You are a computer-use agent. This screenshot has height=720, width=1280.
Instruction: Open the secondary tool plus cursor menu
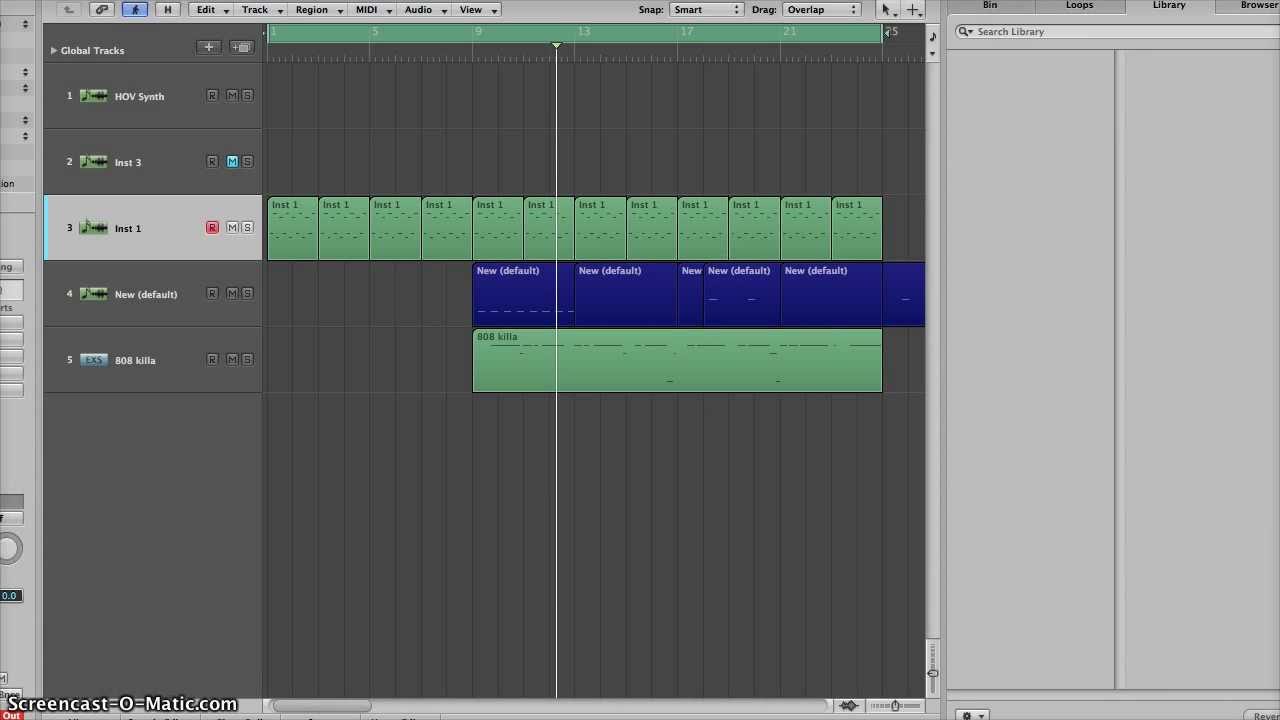point(913,10)
